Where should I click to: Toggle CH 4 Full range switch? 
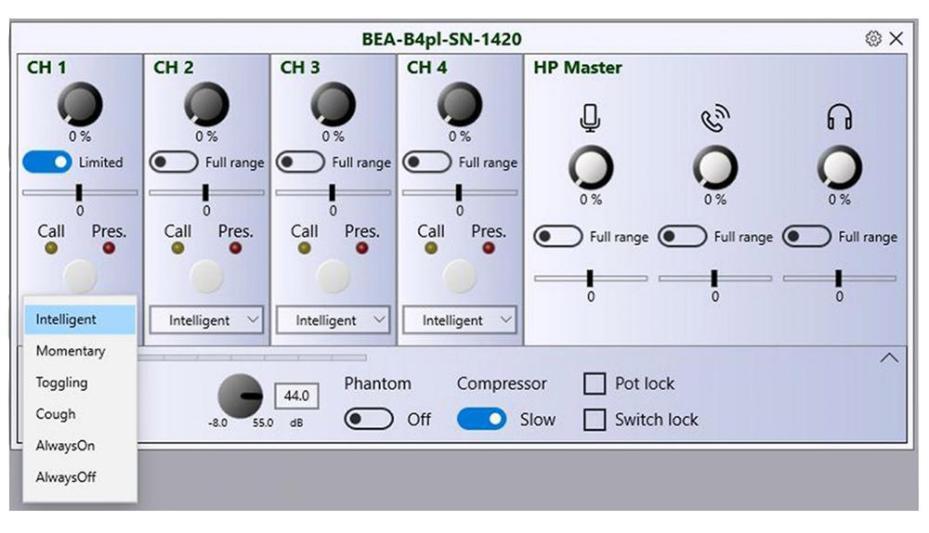(427, 162)
